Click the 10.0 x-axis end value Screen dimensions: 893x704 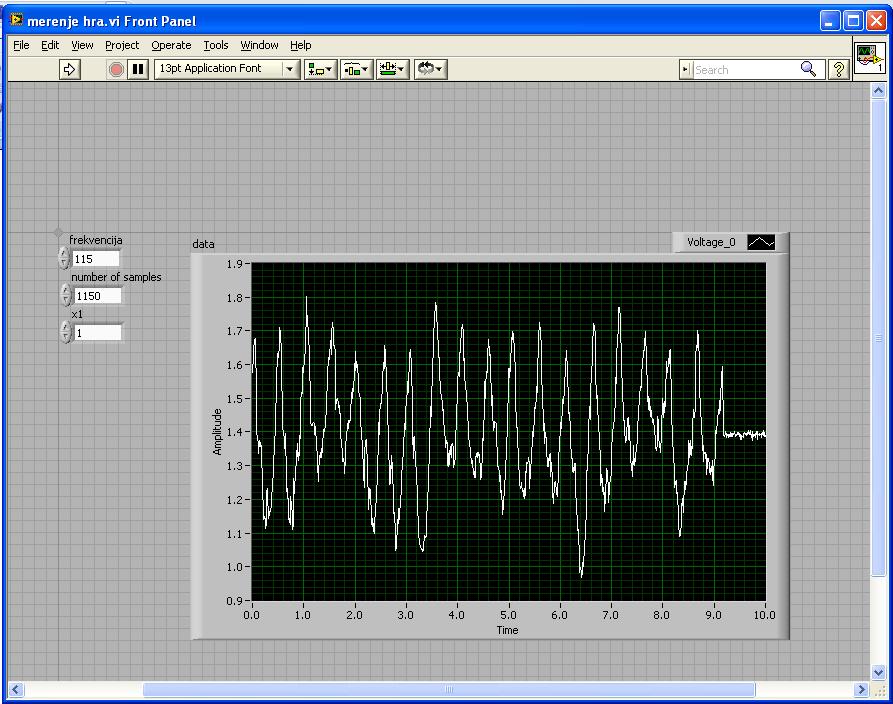pos(764,615)
